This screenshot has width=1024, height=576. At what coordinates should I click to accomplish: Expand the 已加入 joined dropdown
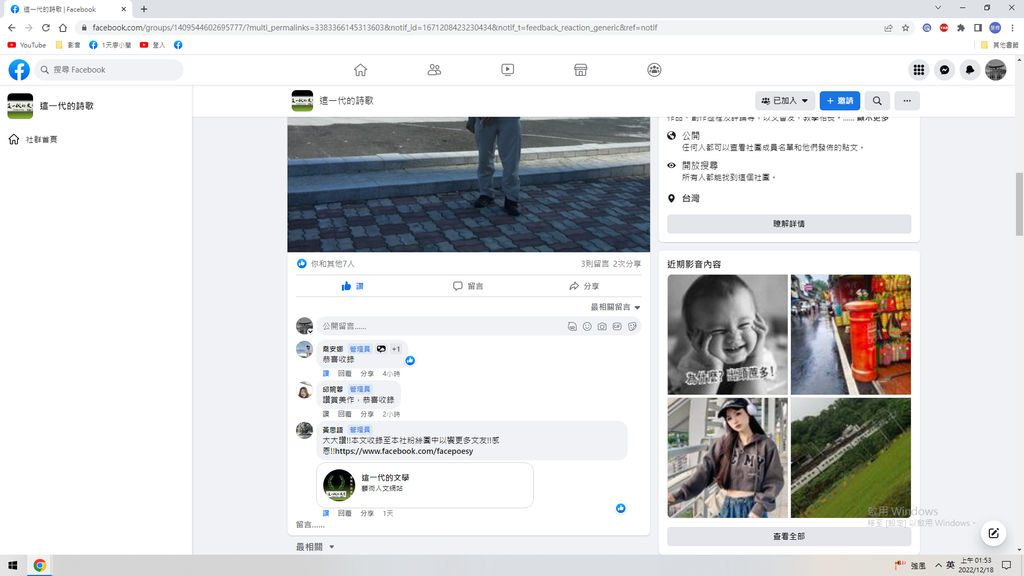point(784,101)
